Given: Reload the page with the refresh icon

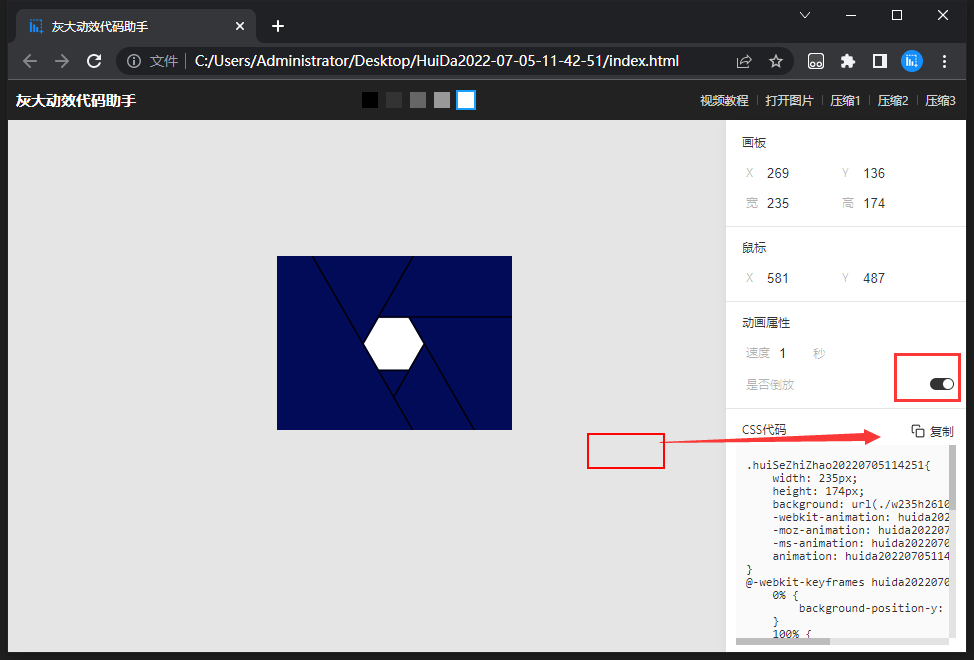Looking at the screenshot, I should 94,61.
